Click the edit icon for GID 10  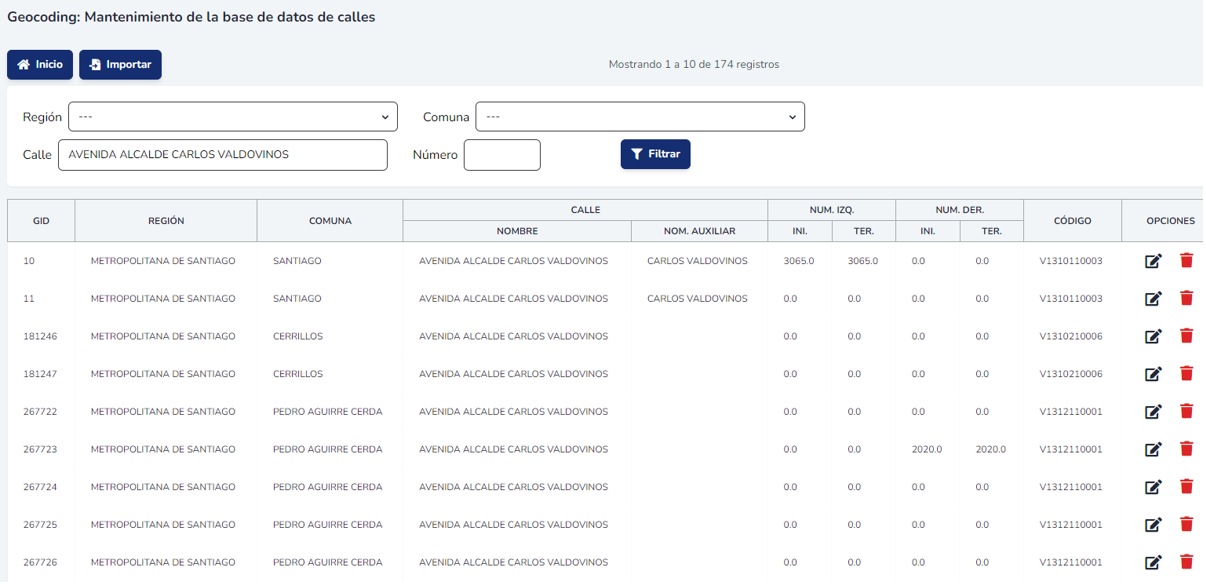(x=1153, y=261)
